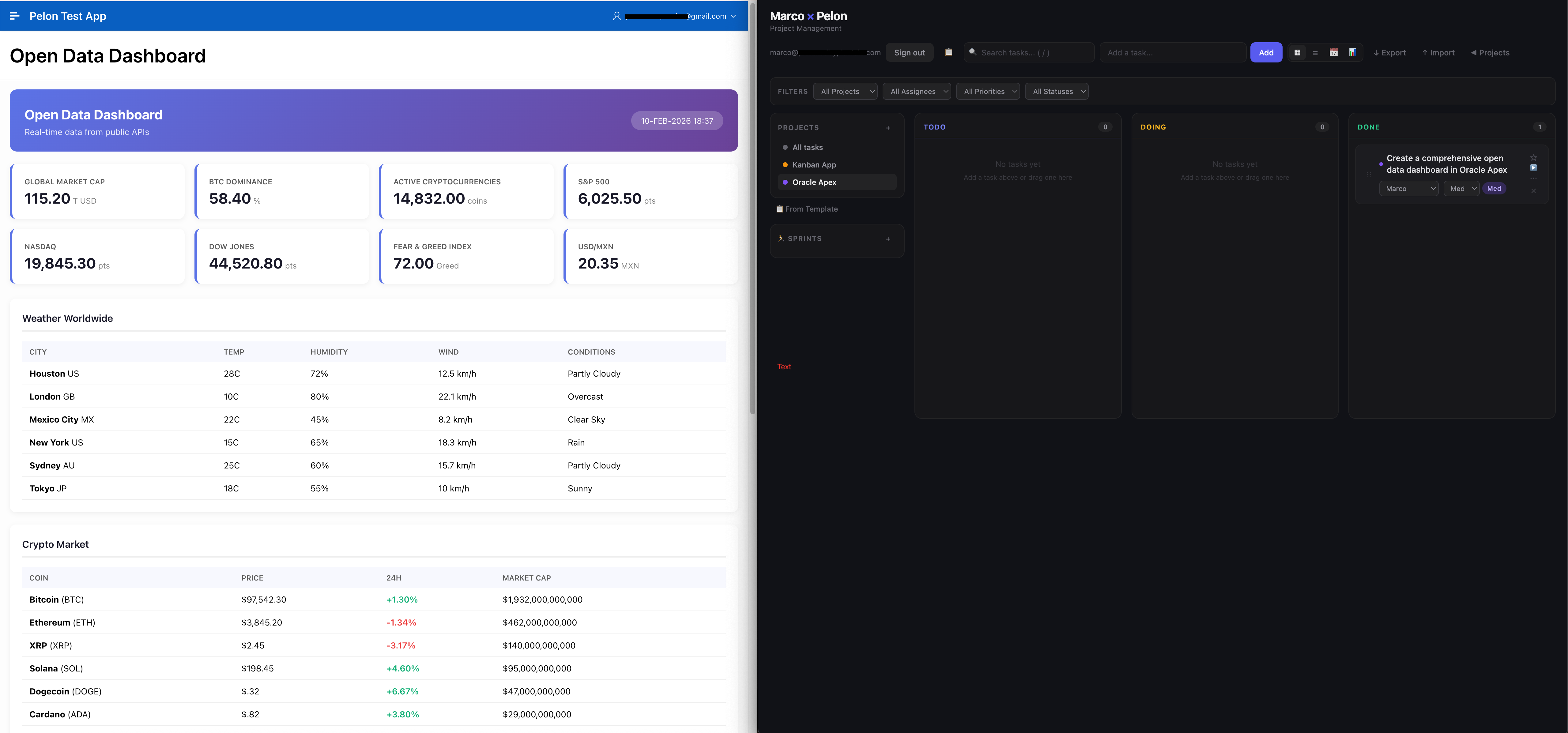The width and height of the screenshot is (1568, 733).
Task: Click the clipboard icon beside Sign out
Action: click(x=948, y=52)
